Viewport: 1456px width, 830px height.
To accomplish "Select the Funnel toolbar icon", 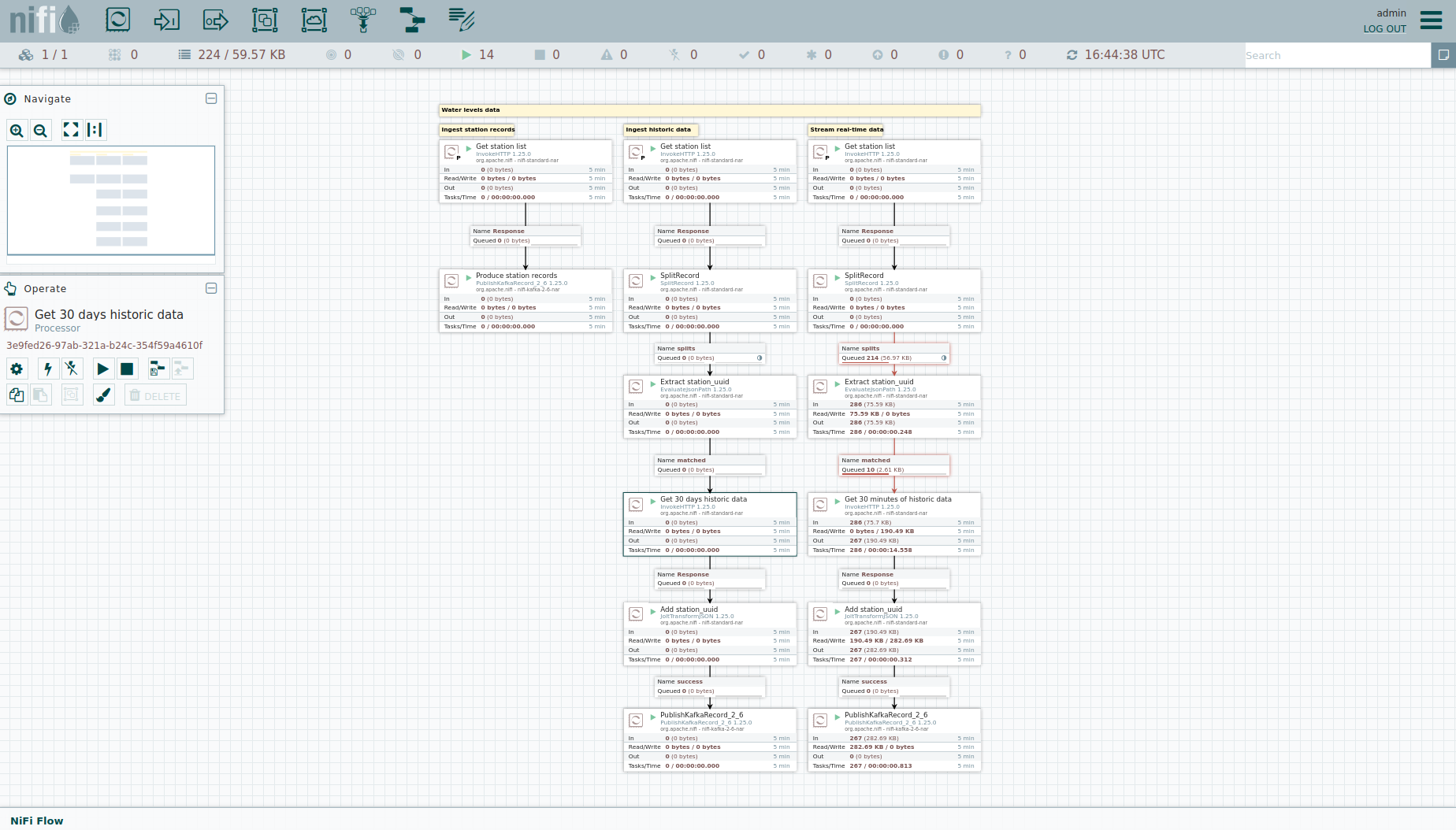I will (x=362, y=20).
